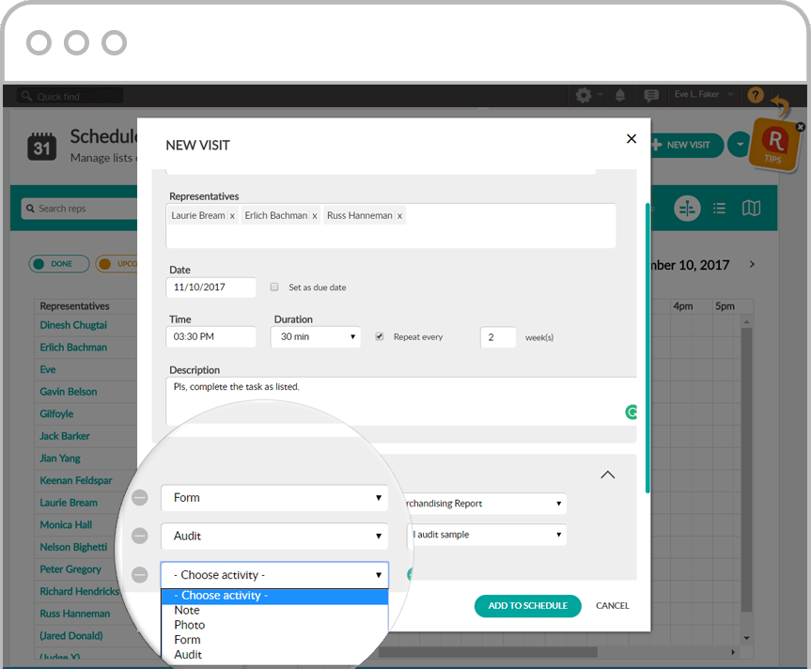Click the calendar 31 Schedule icon
This screenshot has height=669, width=811.
tap(41, 146)
